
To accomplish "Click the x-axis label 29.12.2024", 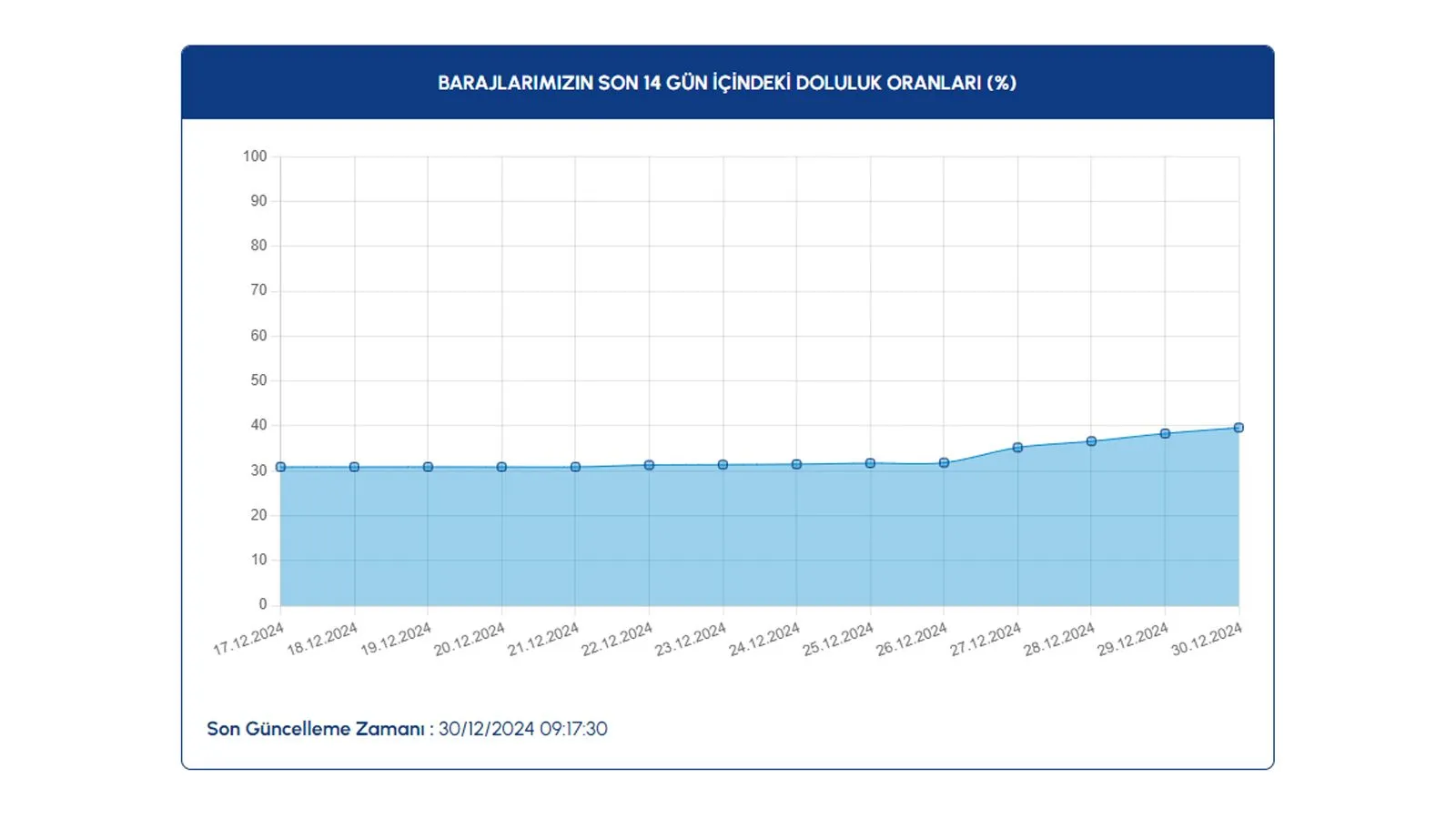I will (1133, 640).
